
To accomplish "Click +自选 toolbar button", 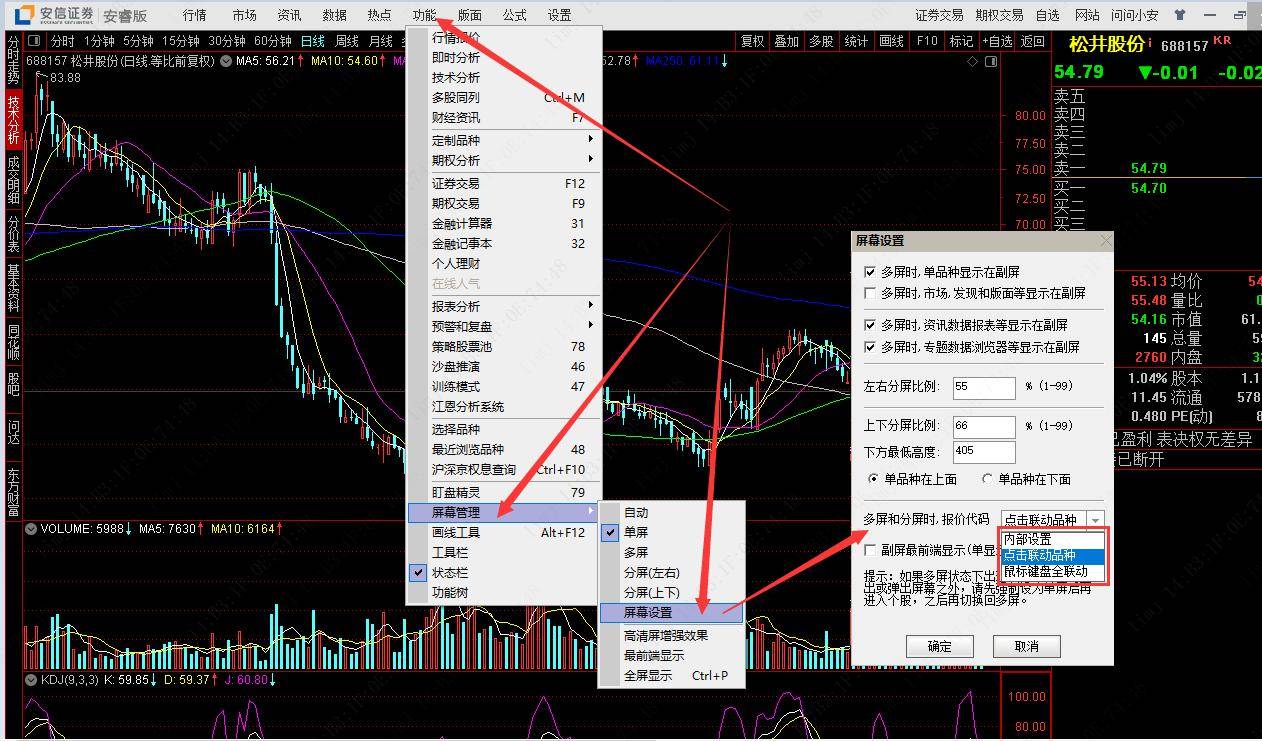I will point(996,41).
